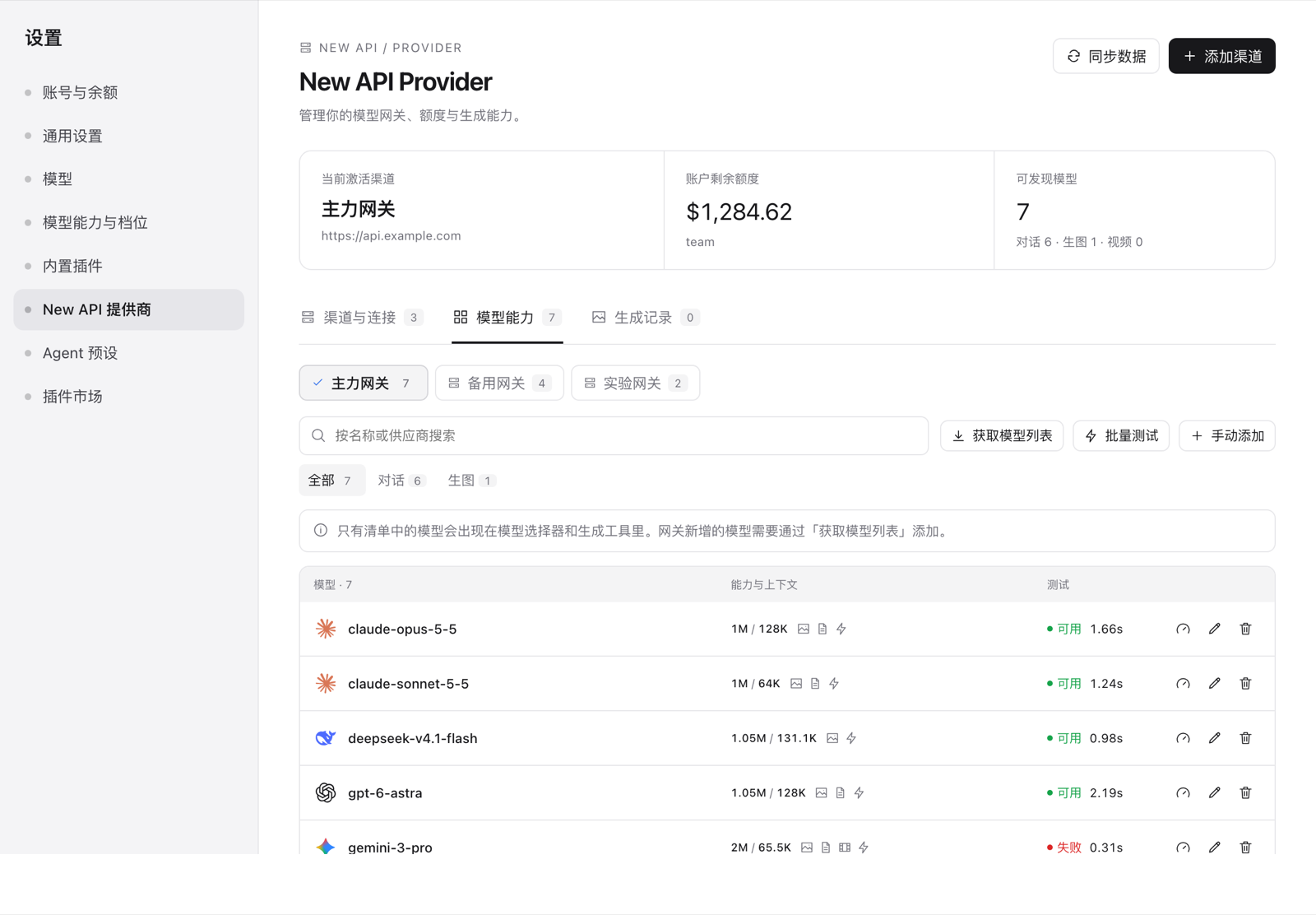Click the gpt-6-astra model name

point(385,792)
